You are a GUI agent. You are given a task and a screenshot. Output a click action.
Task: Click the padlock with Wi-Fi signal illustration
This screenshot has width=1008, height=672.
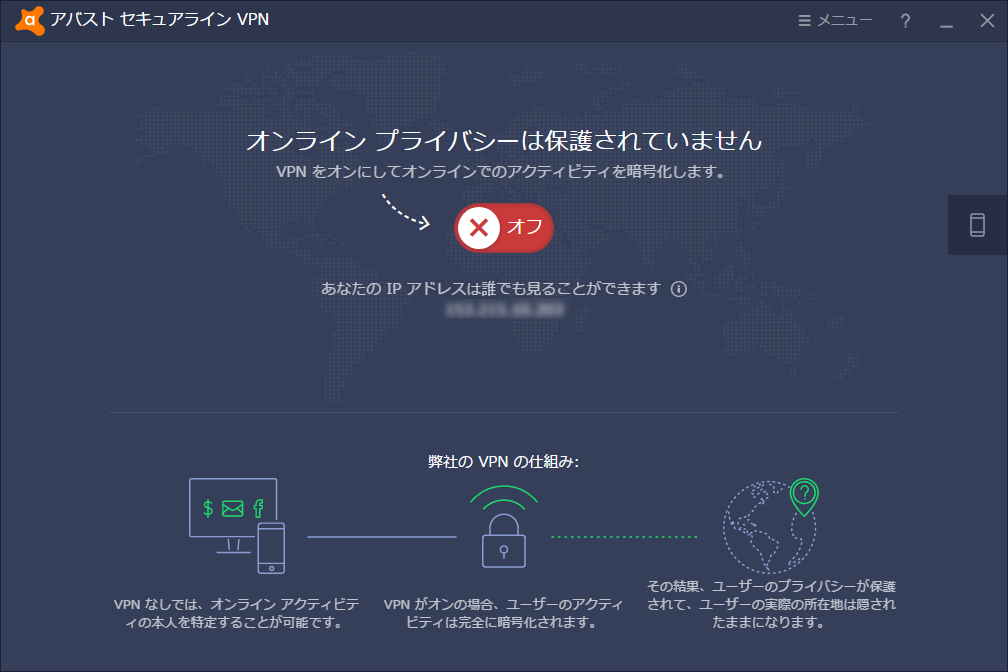click(x=504, y=527)
